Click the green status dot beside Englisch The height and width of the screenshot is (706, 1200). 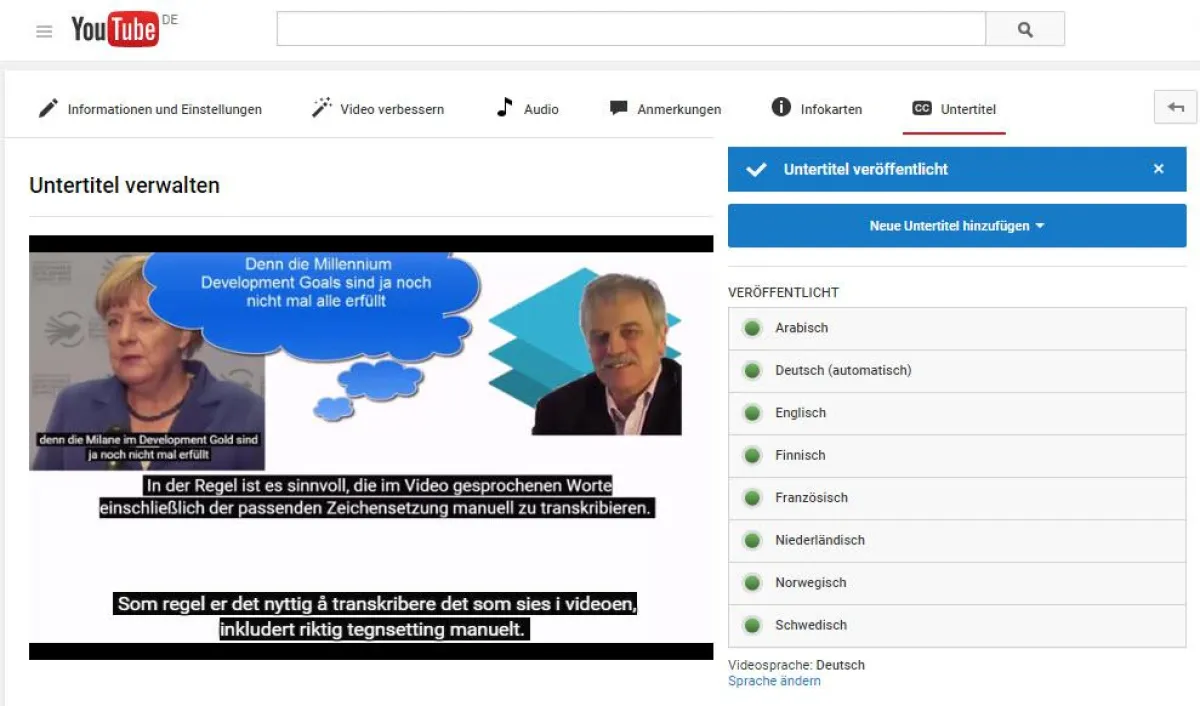tap(752, 413)
